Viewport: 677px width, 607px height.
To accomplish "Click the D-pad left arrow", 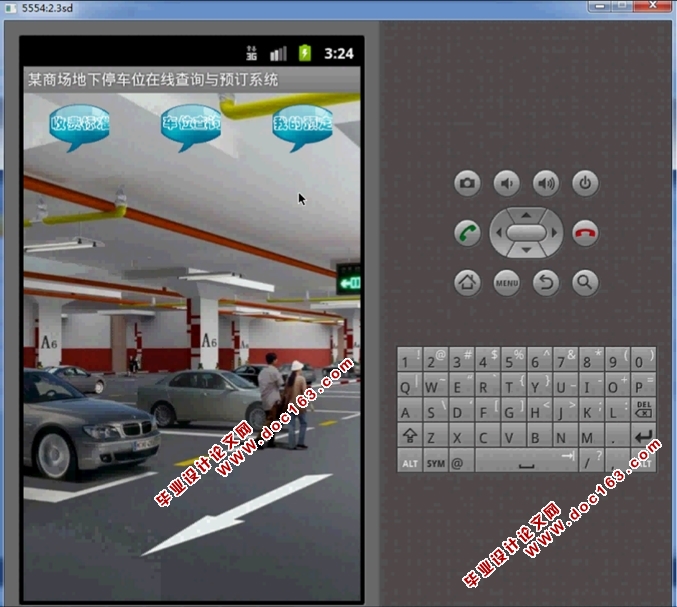I will [498, 233].
